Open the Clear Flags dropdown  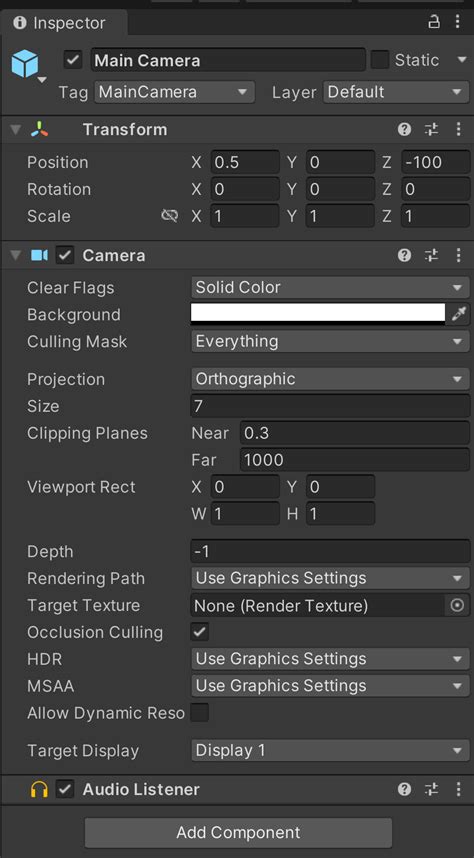point(330,287)
